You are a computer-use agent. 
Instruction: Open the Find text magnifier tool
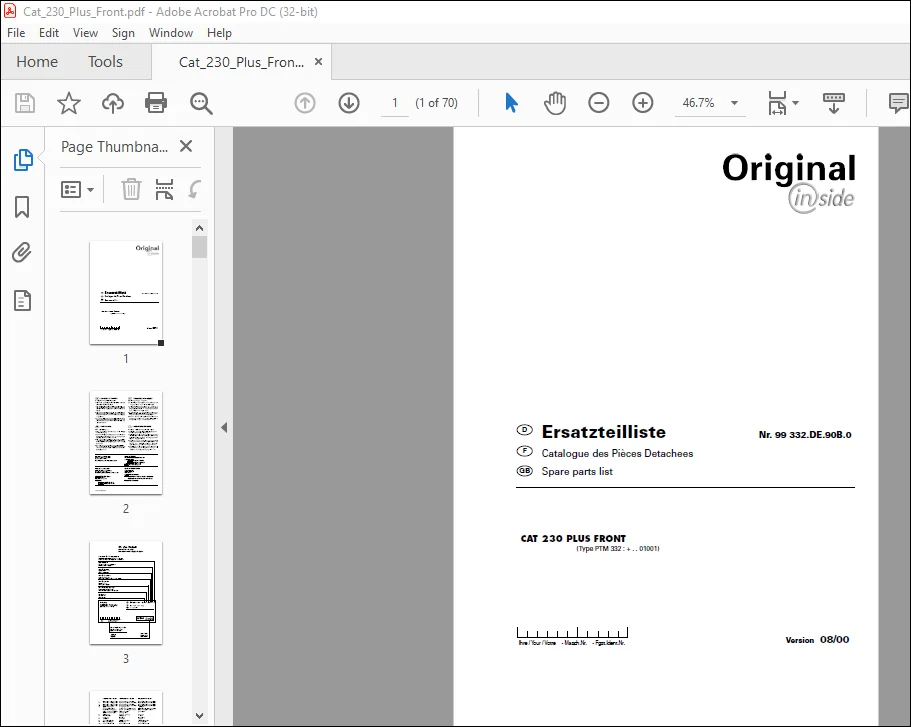201,103
